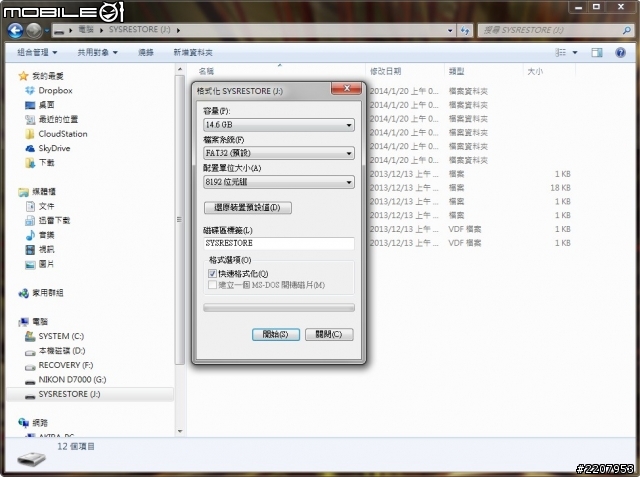This screenshot has height=477, width=640.
Task: Toggle the 快速格式化 quick format checkbox
Action: click(x=212, y=273)
